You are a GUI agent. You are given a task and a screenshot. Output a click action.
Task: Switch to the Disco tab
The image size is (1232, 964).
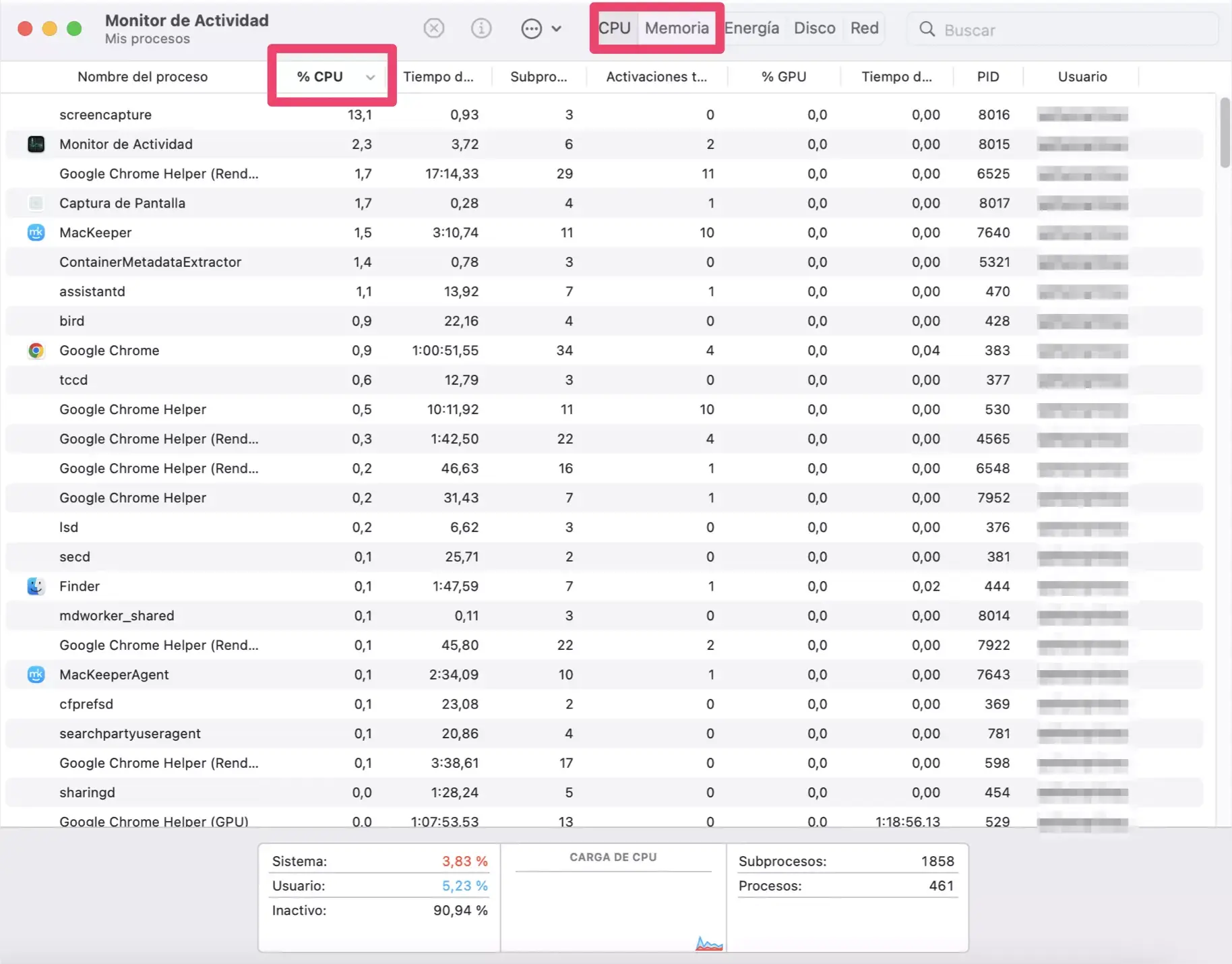(x=814, y=28)
